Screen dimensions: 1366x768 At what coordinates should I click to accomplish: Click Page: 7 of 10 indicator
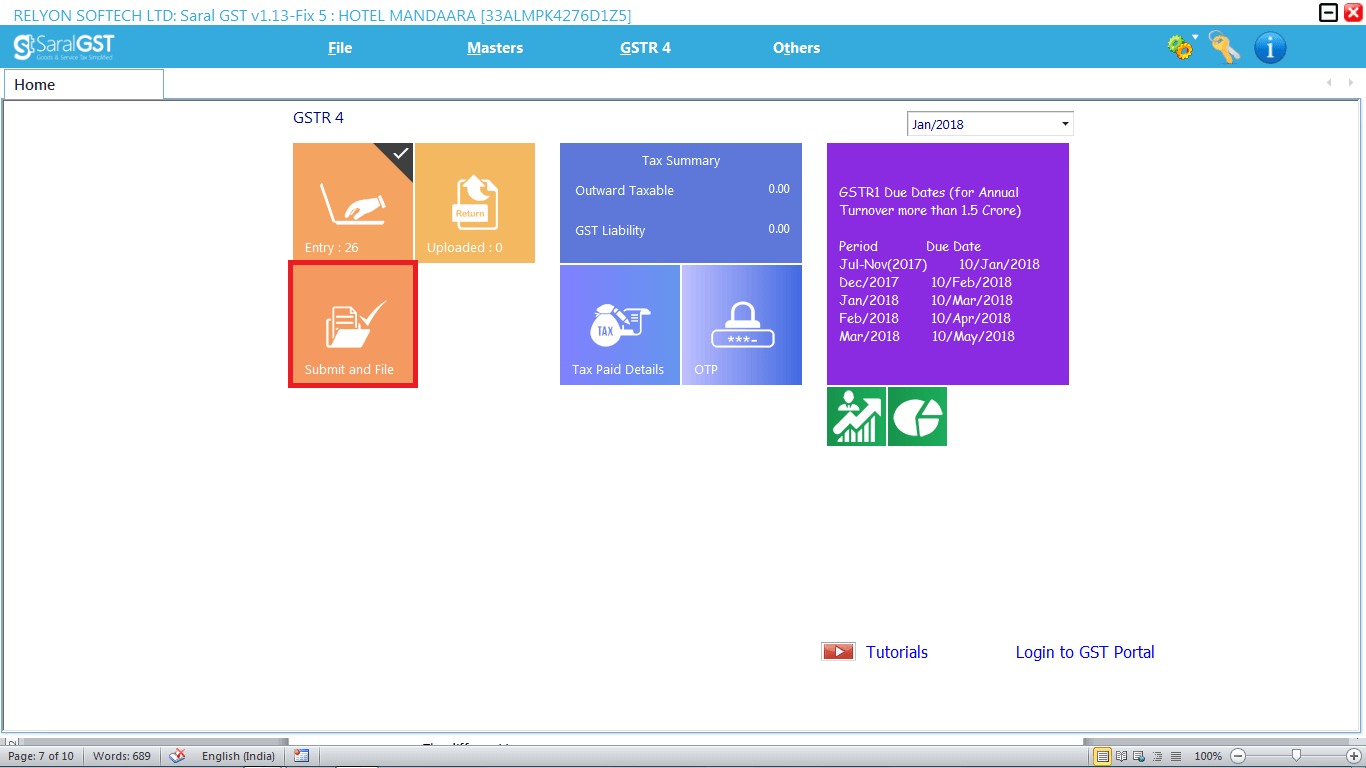(x=41, y=756)
